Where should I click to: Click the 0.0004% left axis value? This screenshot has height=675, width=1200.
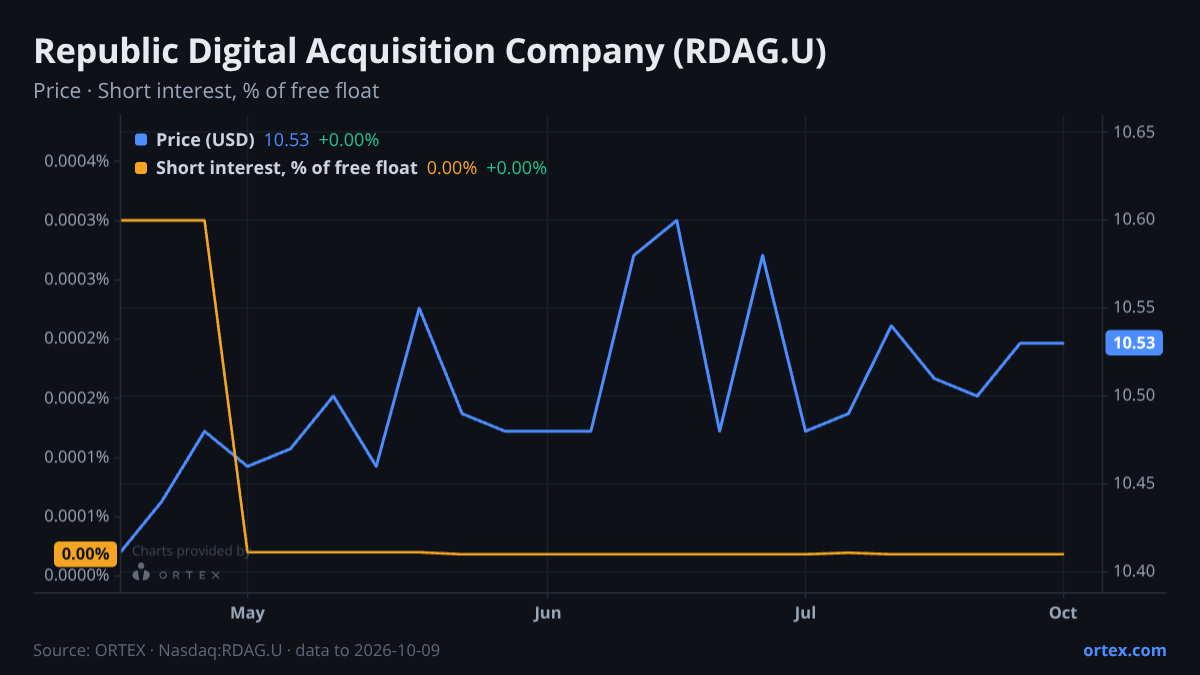(77, 161)
